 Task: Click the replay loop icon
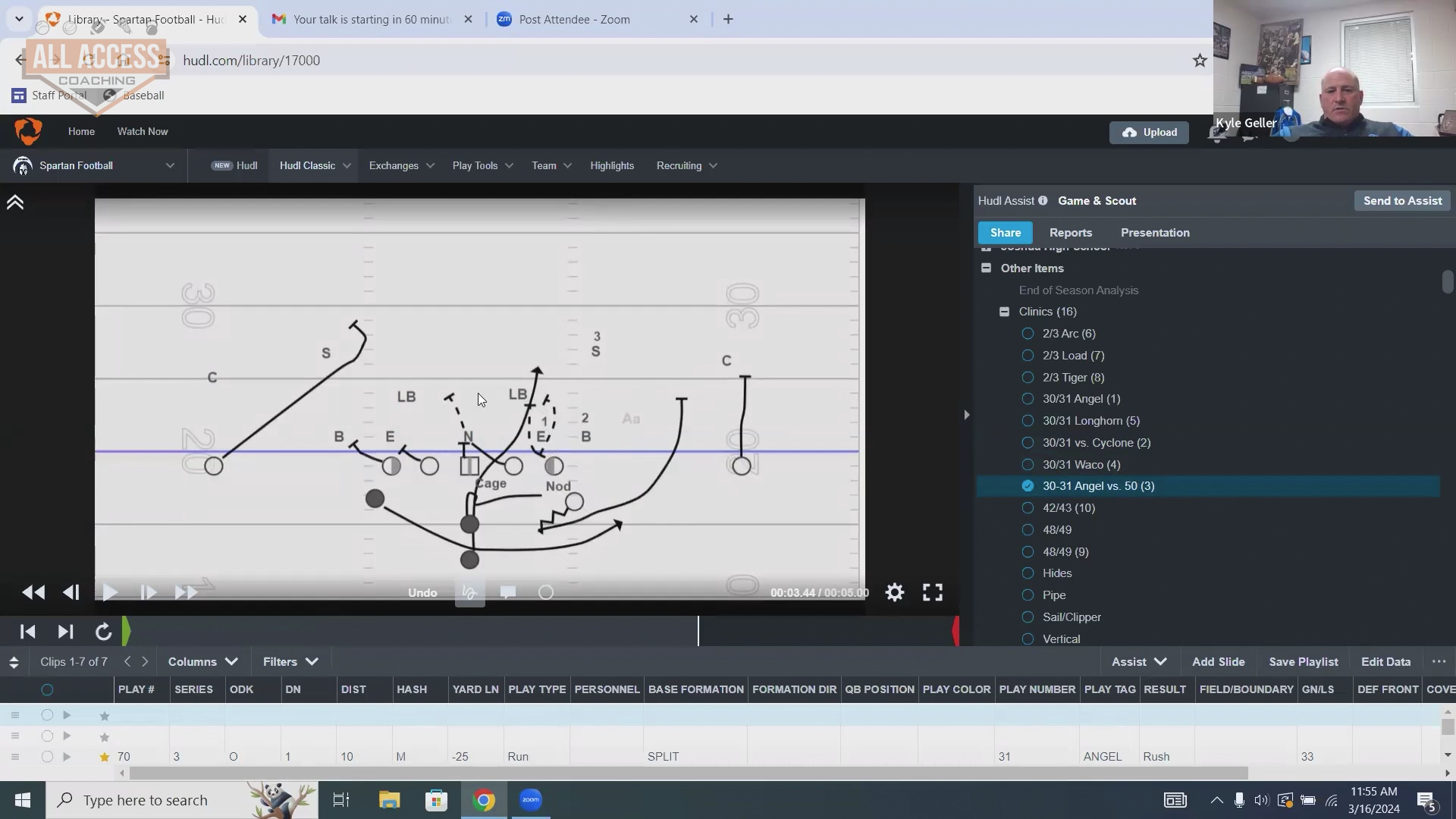pos(103,632)
